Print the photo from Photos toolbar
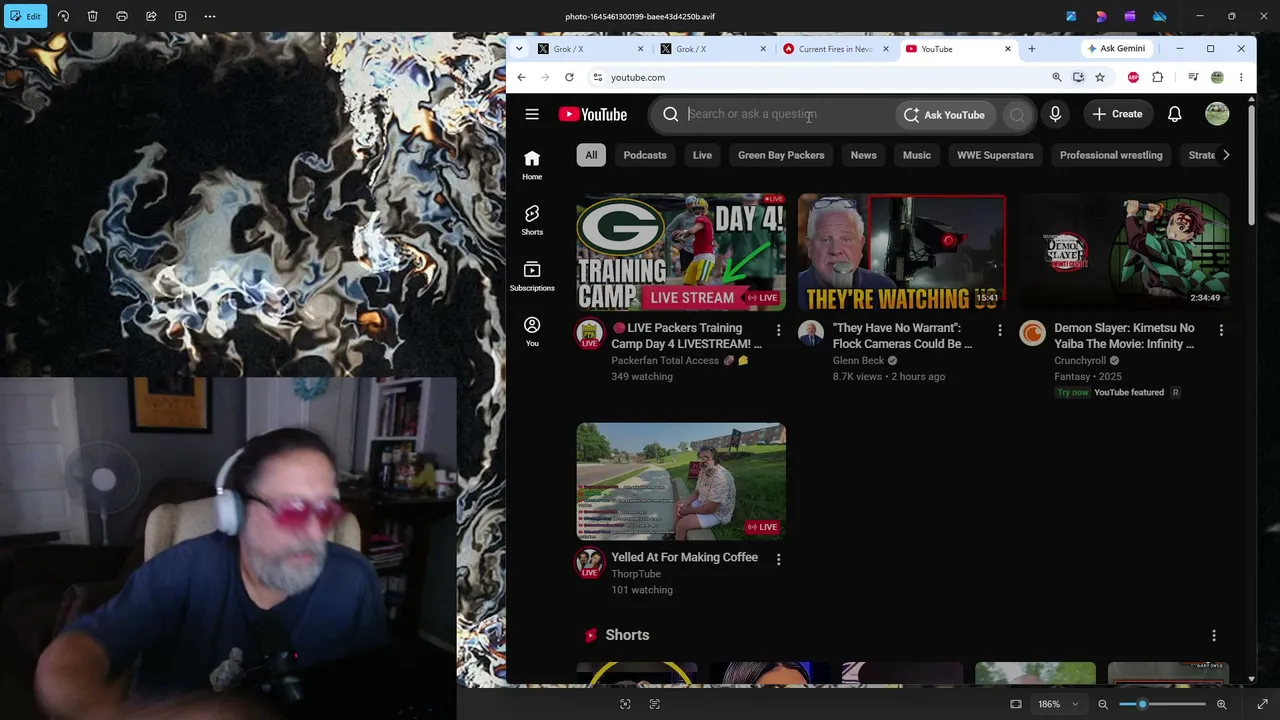This screenshot has height=720, width=1280. tap(122, 16)
